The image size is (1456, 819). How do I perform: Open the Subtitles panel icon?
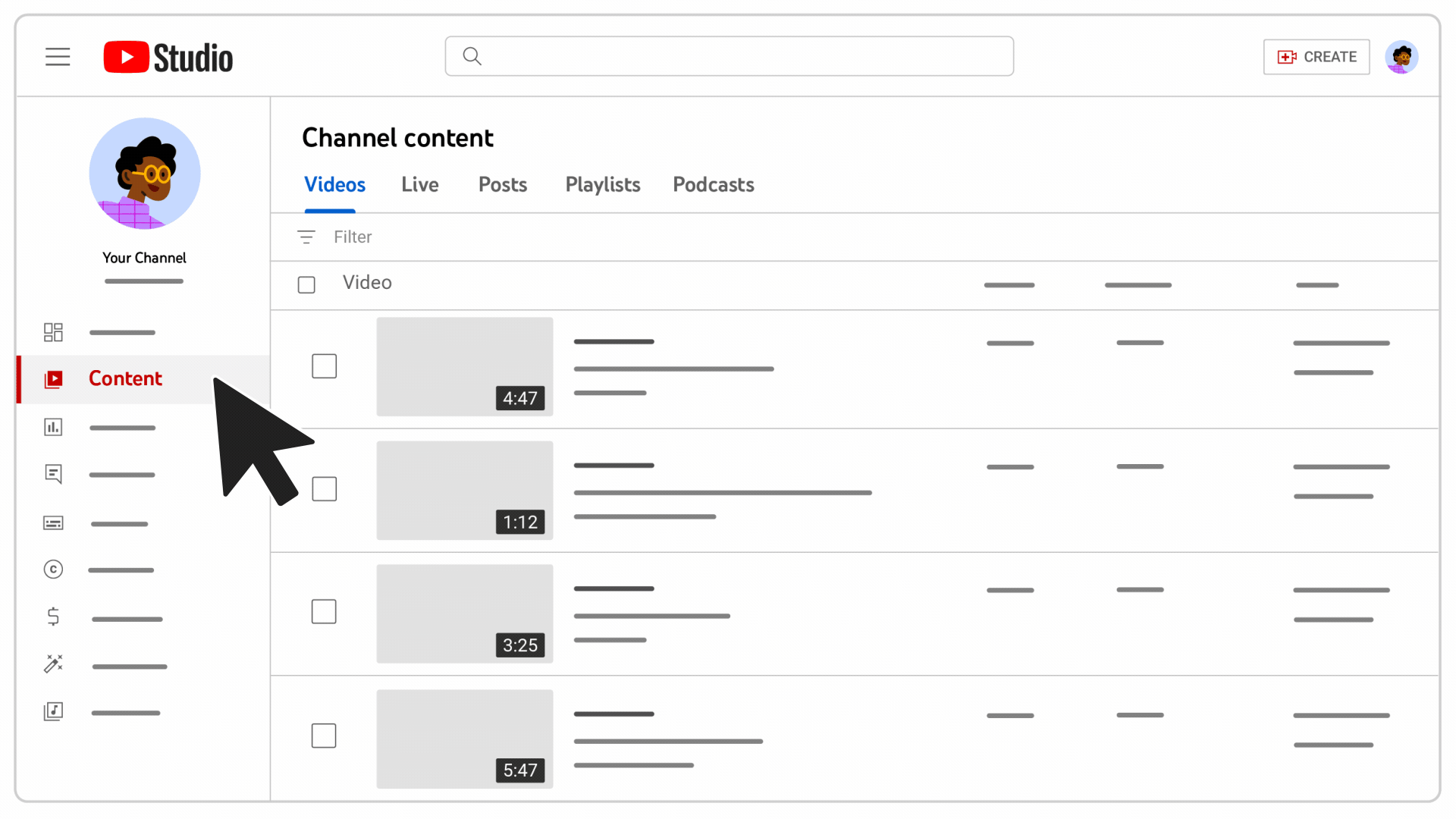point(53,522)
